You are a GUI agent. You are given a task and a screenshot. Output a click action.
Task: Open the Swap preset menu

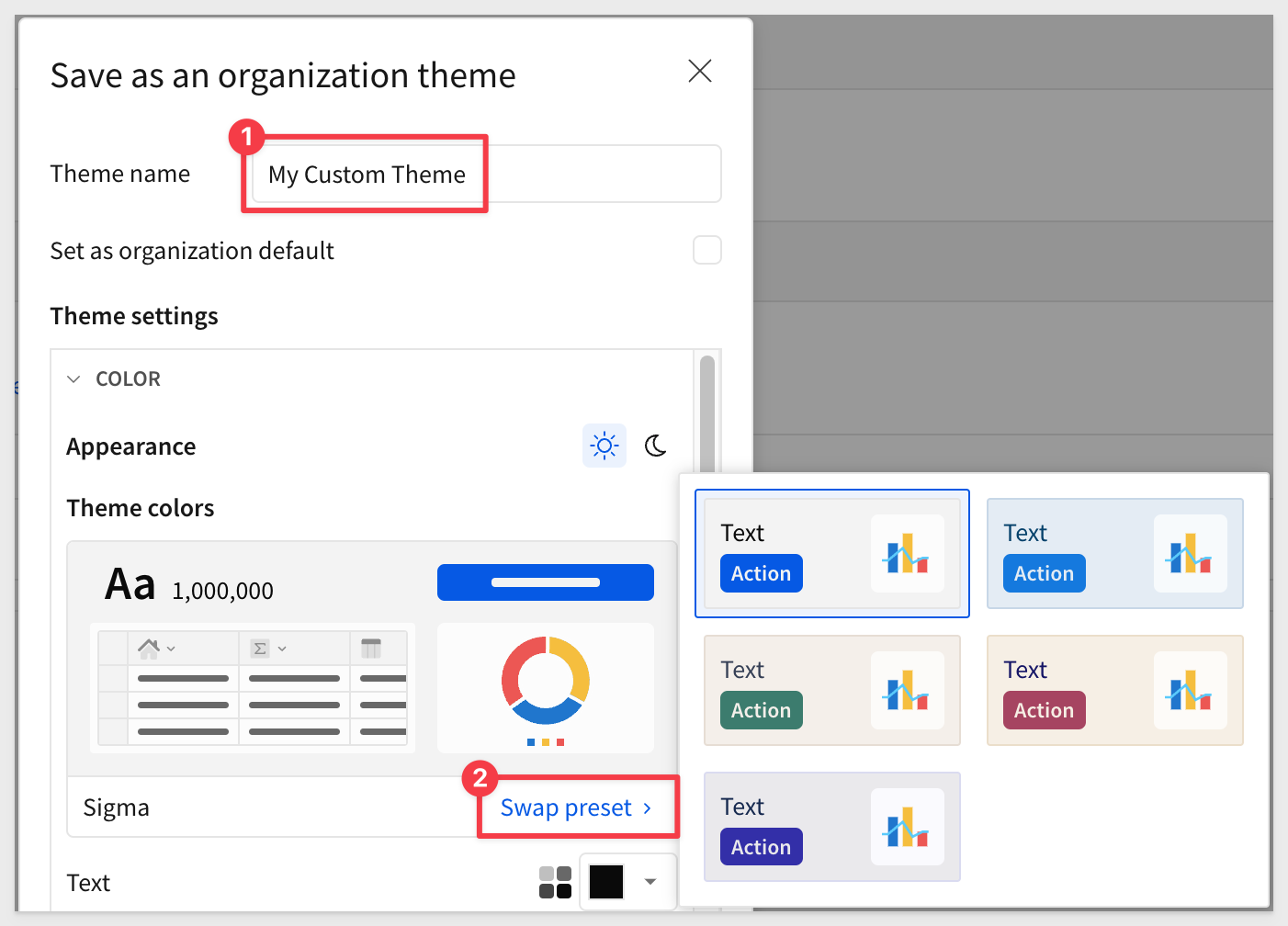576,807
